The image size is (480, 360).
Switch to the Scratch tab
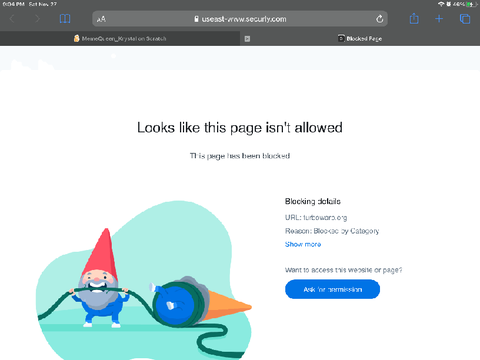click(x=120, y=39)
